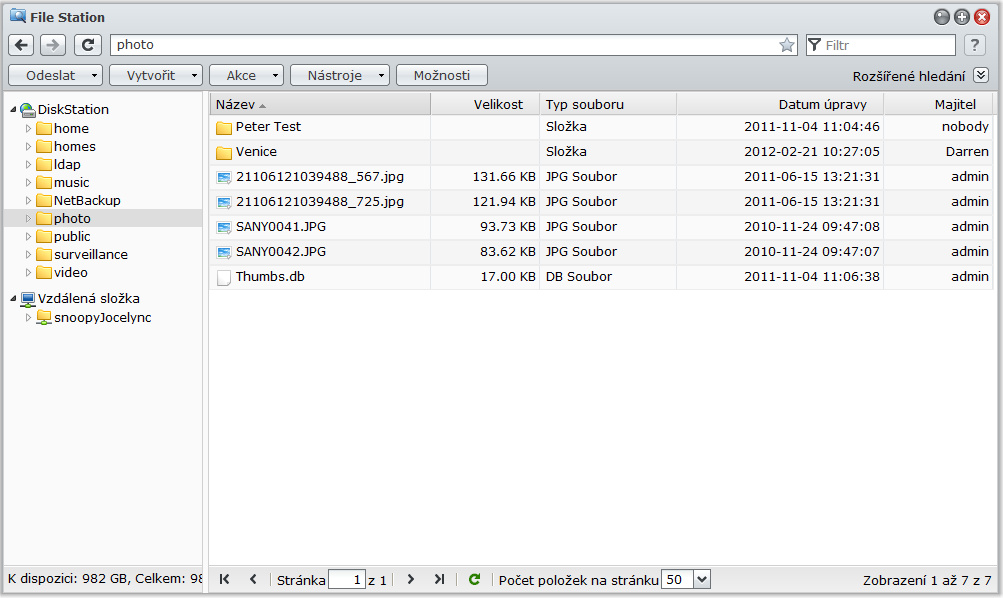1003x598 pixels.
Task: Sort by Majitel column header
Action: (x=938, y=104)
